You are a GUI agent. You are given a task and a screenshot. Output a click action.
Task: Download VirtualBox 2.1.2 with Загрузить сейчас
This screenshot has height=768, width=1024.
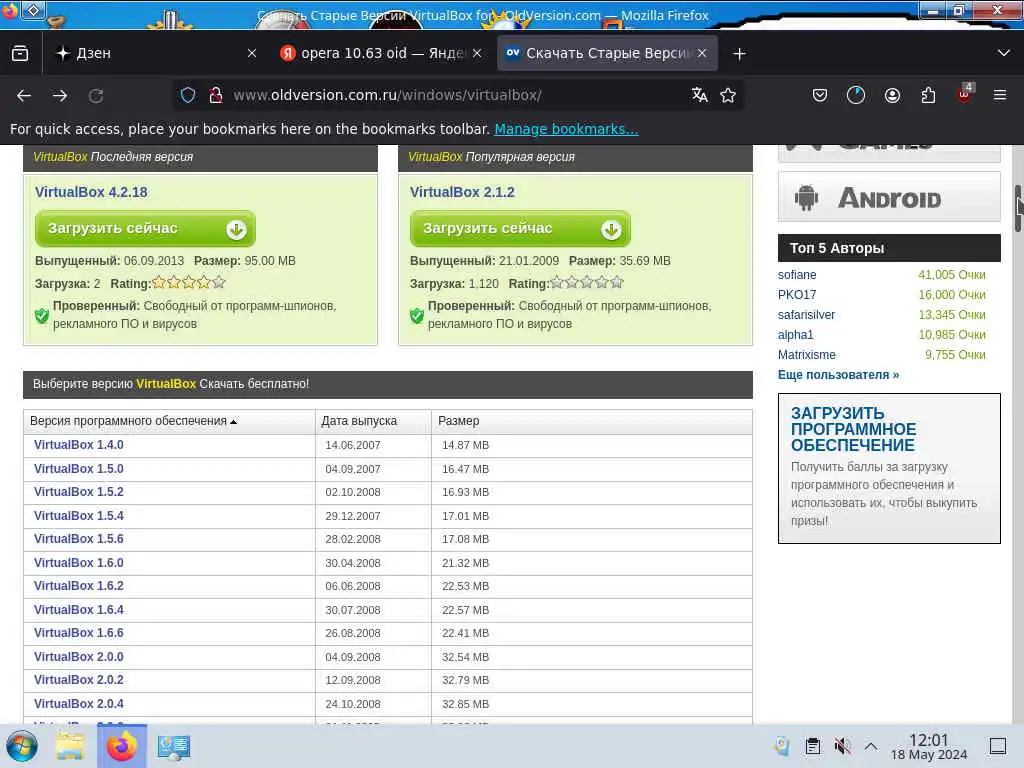pos(520,229)
